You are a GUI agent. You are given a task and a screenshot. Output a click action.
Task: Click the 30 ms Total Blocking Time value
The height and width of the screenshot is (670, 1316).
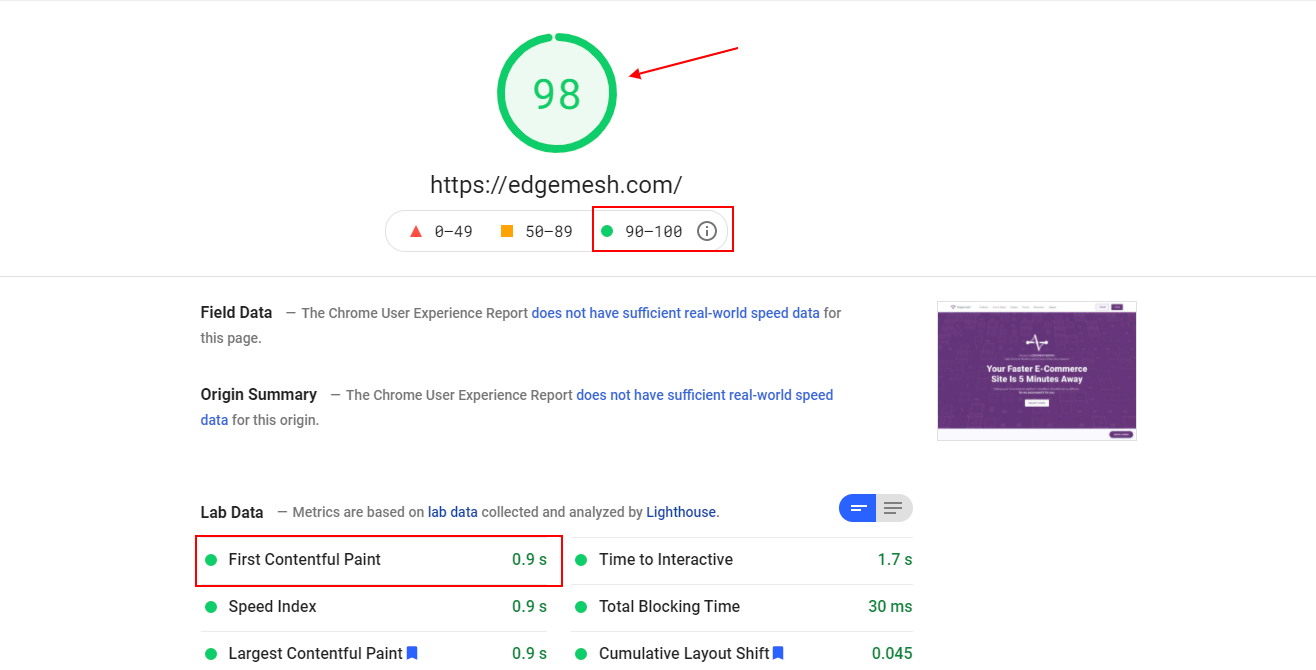pyautogui.click(x=890, y=606)
